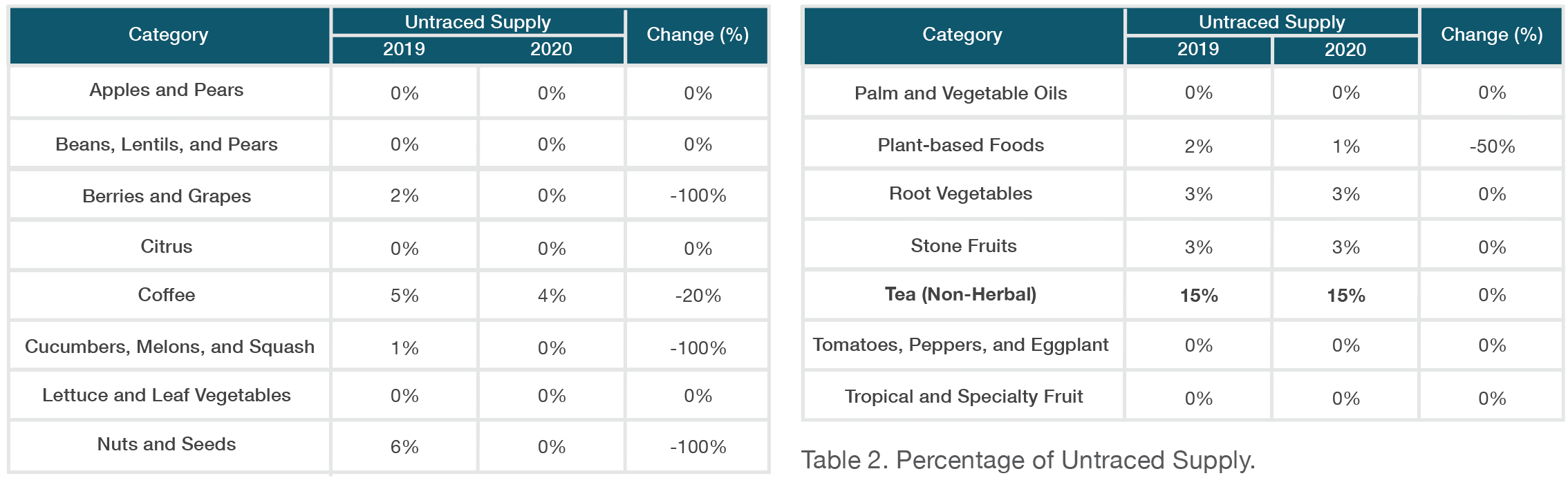The width and height of the screenshot is (1568, 478).
Task: Click the left table's Category header
Action: tap(169, 35)
